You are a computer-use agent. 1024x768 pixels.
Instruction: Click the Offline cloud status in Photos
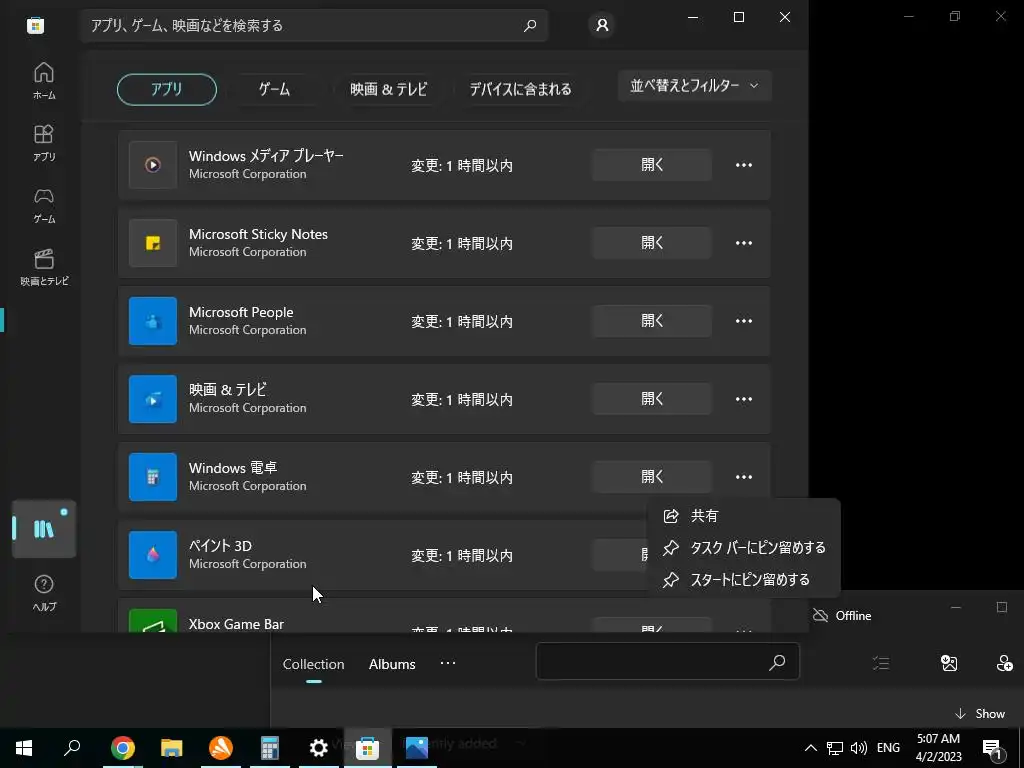[842, 615]
